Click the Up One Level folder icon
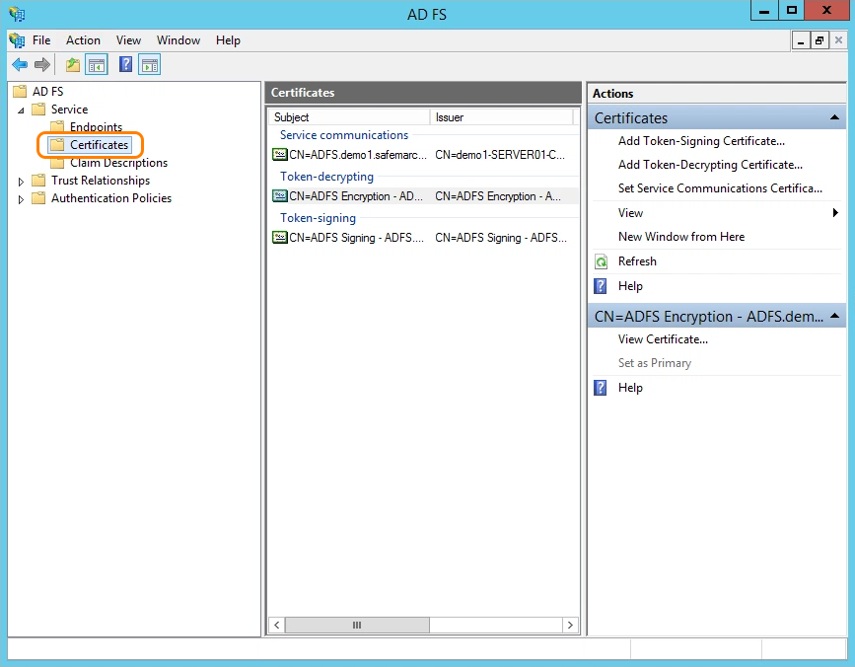Image resolution: width=855 pixels, height=667 pixels. [x=72, y=65]
